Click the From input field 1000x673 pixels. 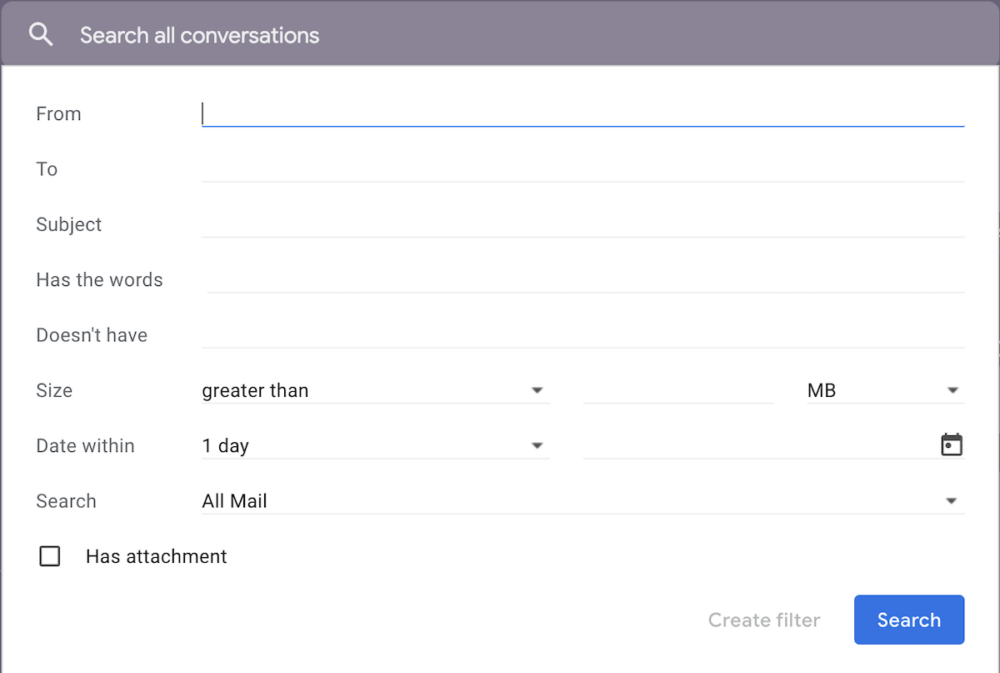580,113
